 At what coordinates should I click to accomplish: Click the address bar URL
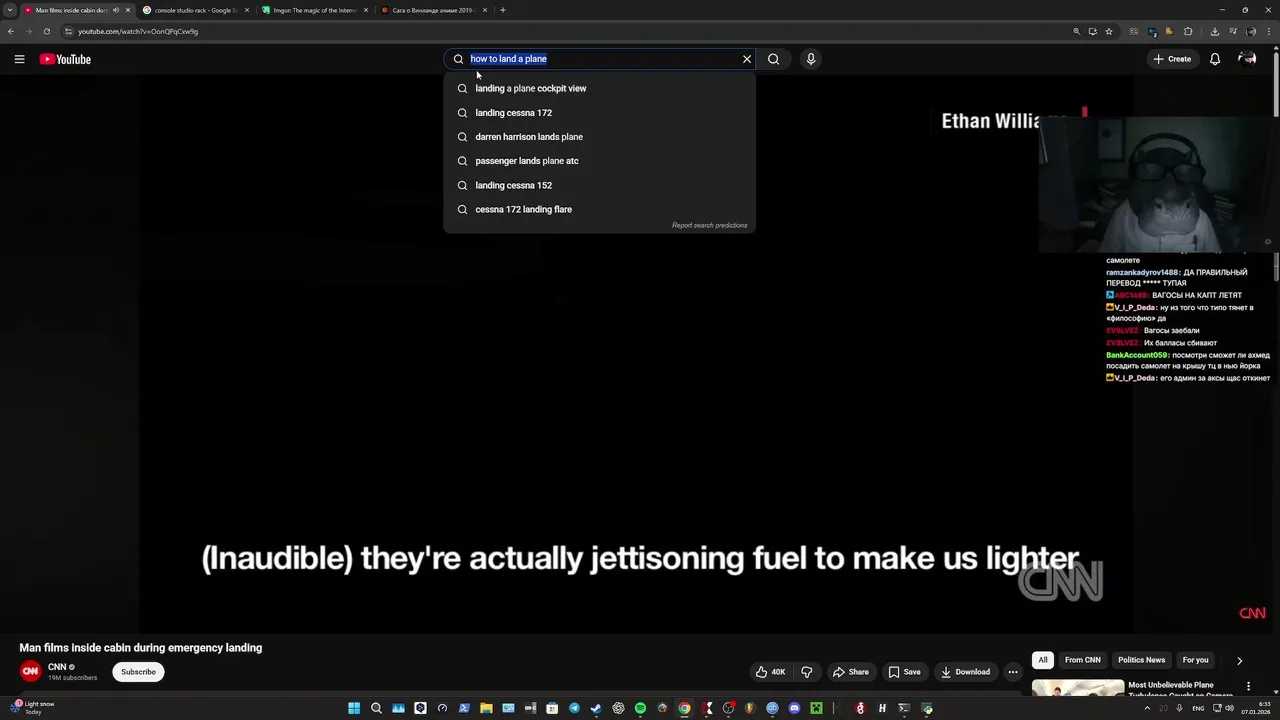pos(138,31)
